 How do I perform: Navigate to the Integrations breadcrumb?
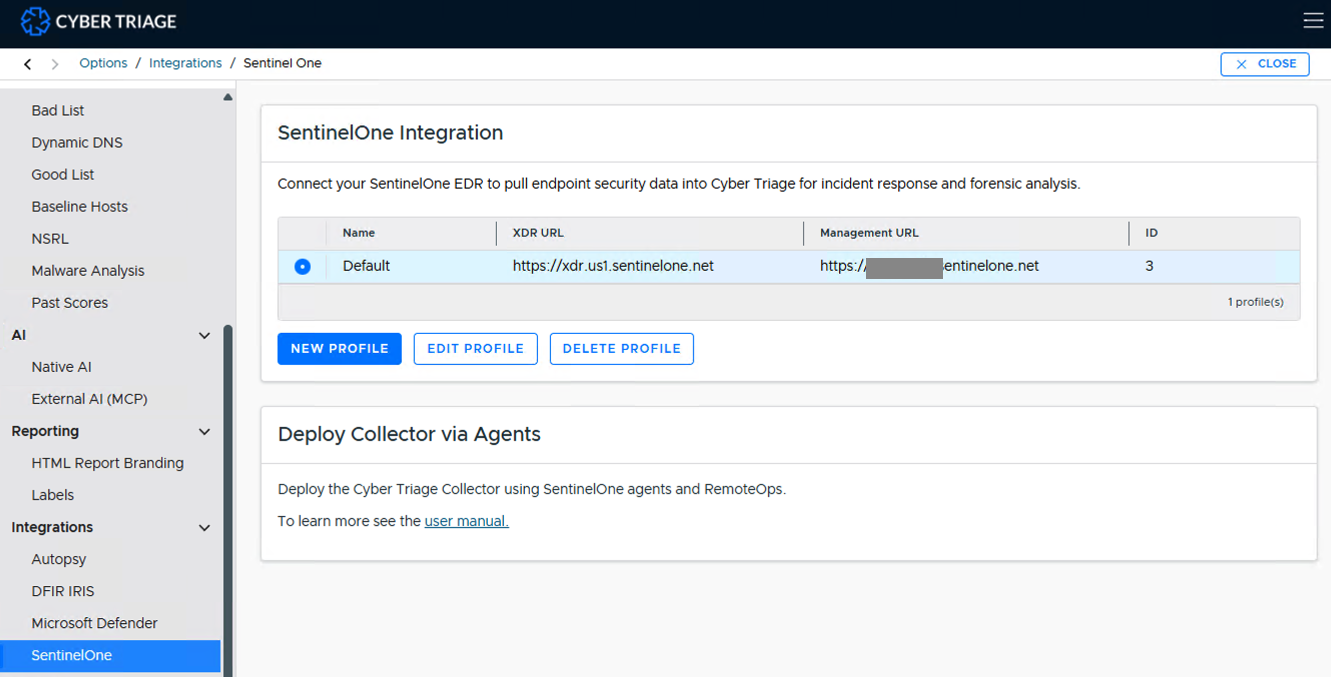(185, 63)
